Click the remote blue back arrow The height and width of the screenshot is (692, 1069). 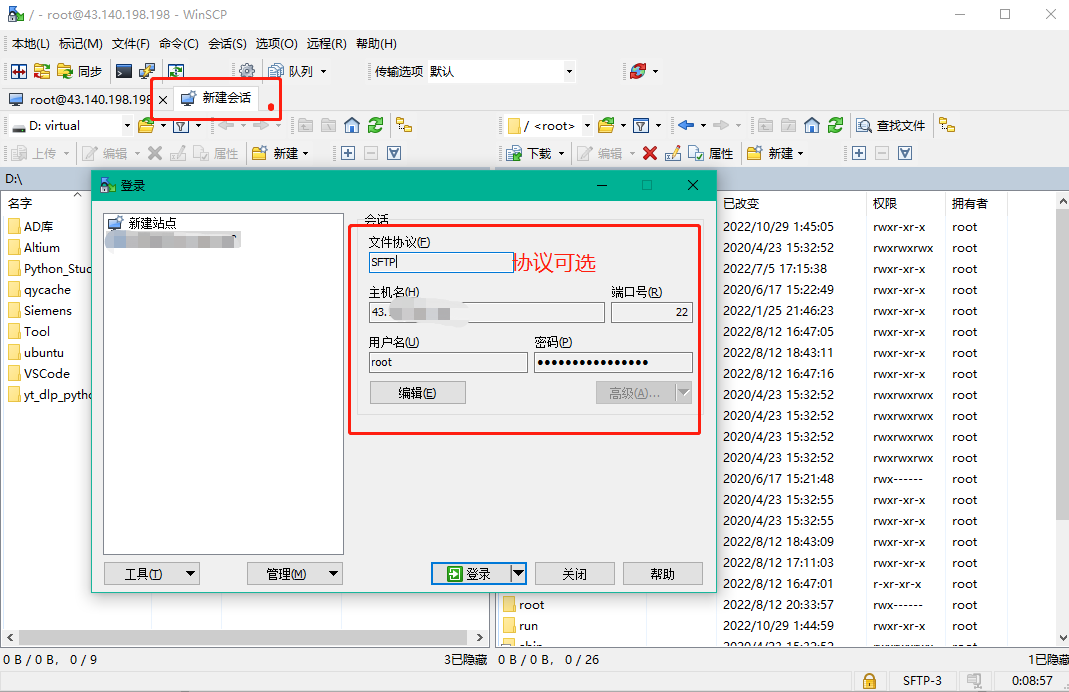pyautogui.click(x=686, y=125)
